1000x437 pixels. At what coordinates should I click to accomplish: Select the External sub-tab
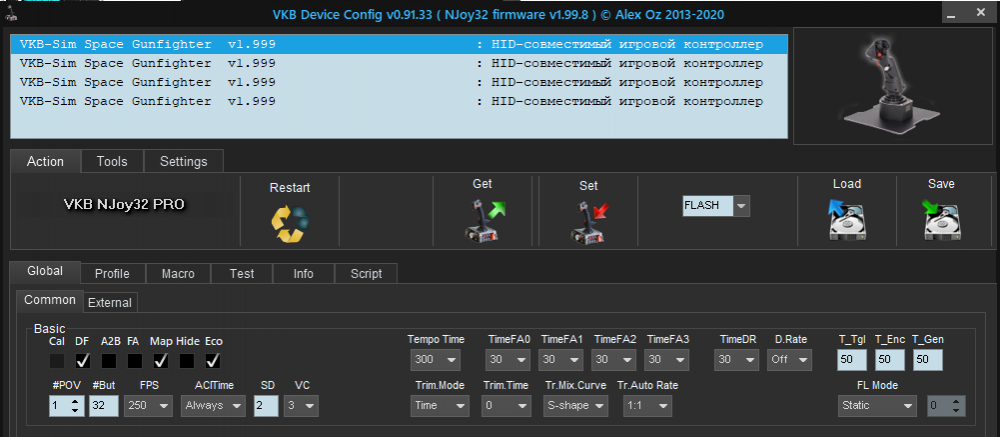110,302
